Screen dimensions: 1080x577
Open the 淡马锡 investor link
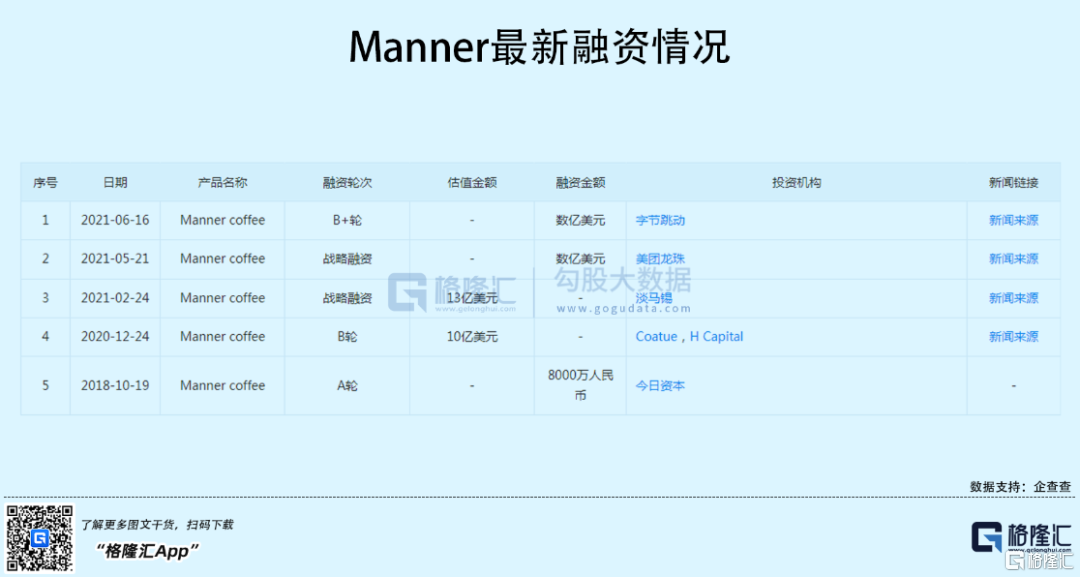[654, 298]
